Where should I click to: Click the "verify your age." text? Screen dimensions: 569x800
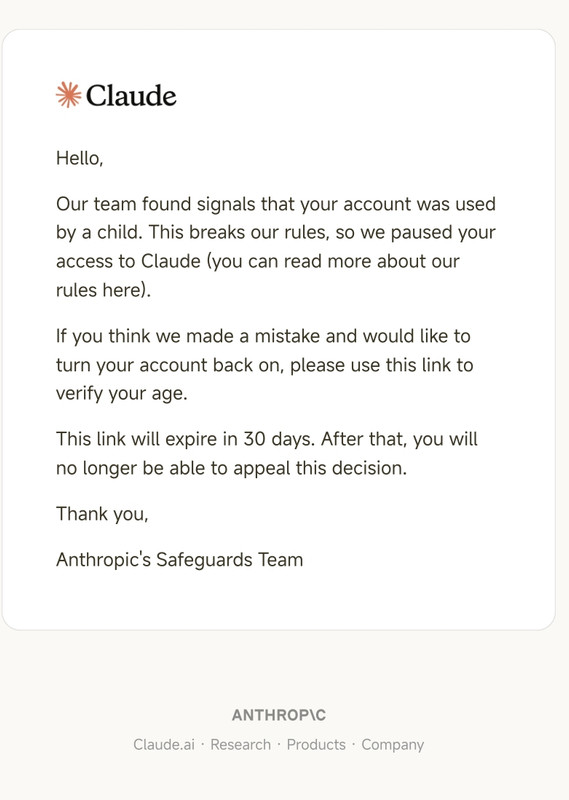121,393
